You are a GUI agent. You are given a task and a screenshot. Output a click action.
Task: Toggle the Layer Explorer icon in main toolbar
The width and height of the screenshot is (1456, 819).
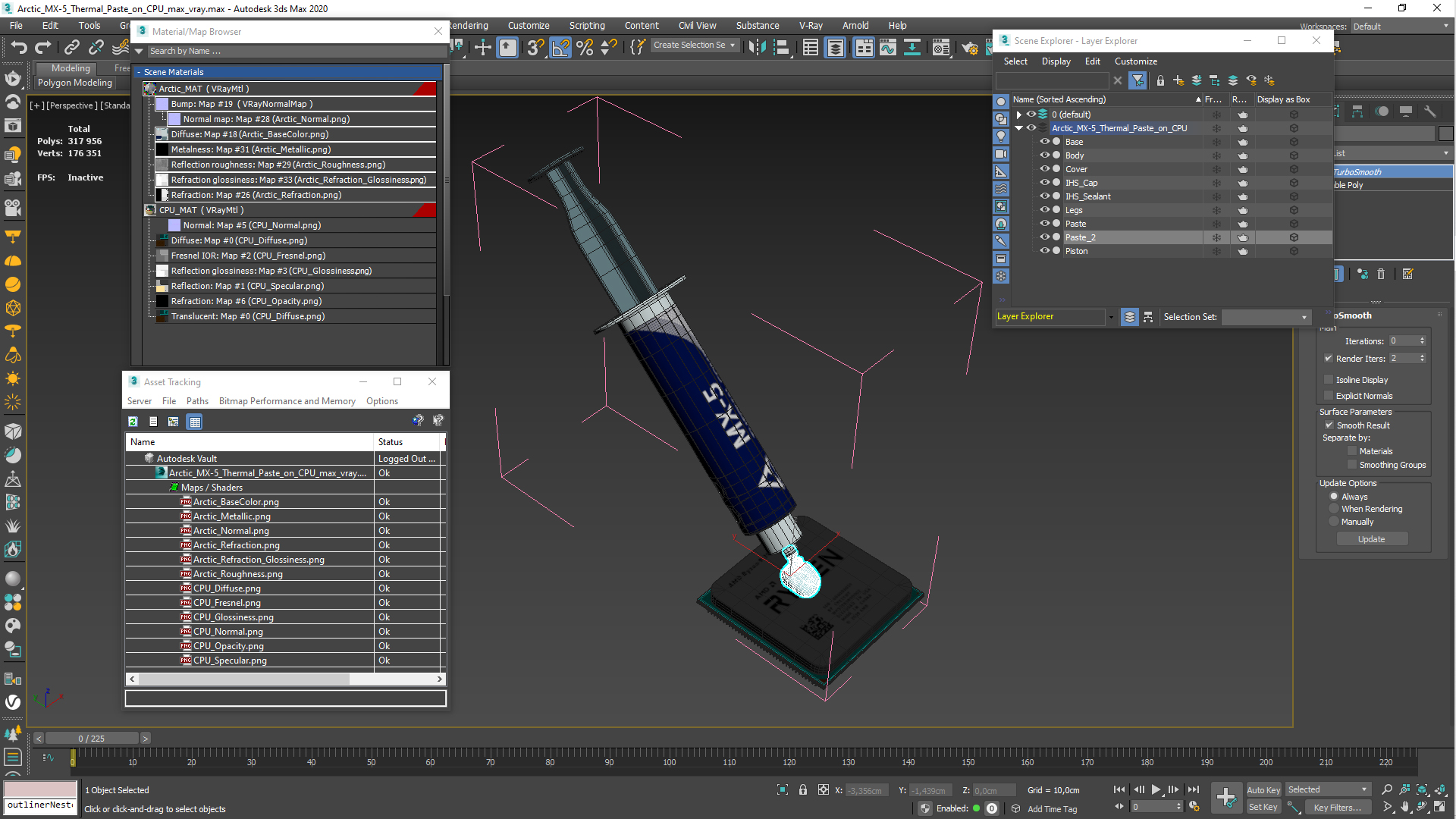(x=836, y=48)
